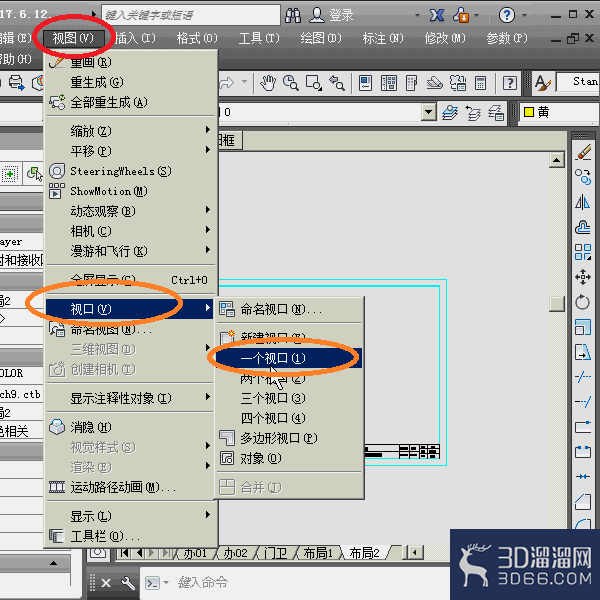Click the help question mark icon
This screenshot has width=600, height=600.
pos(506,15)
